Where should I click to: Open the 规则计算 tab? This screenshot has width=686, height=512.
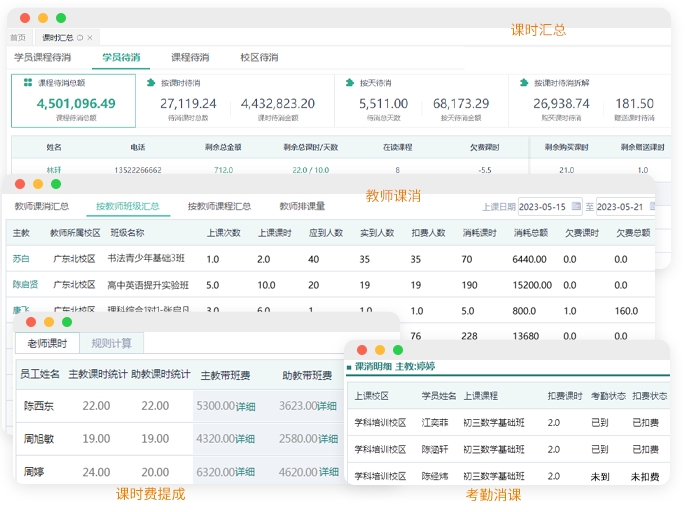pyautogui.click(x=112, y=343)
